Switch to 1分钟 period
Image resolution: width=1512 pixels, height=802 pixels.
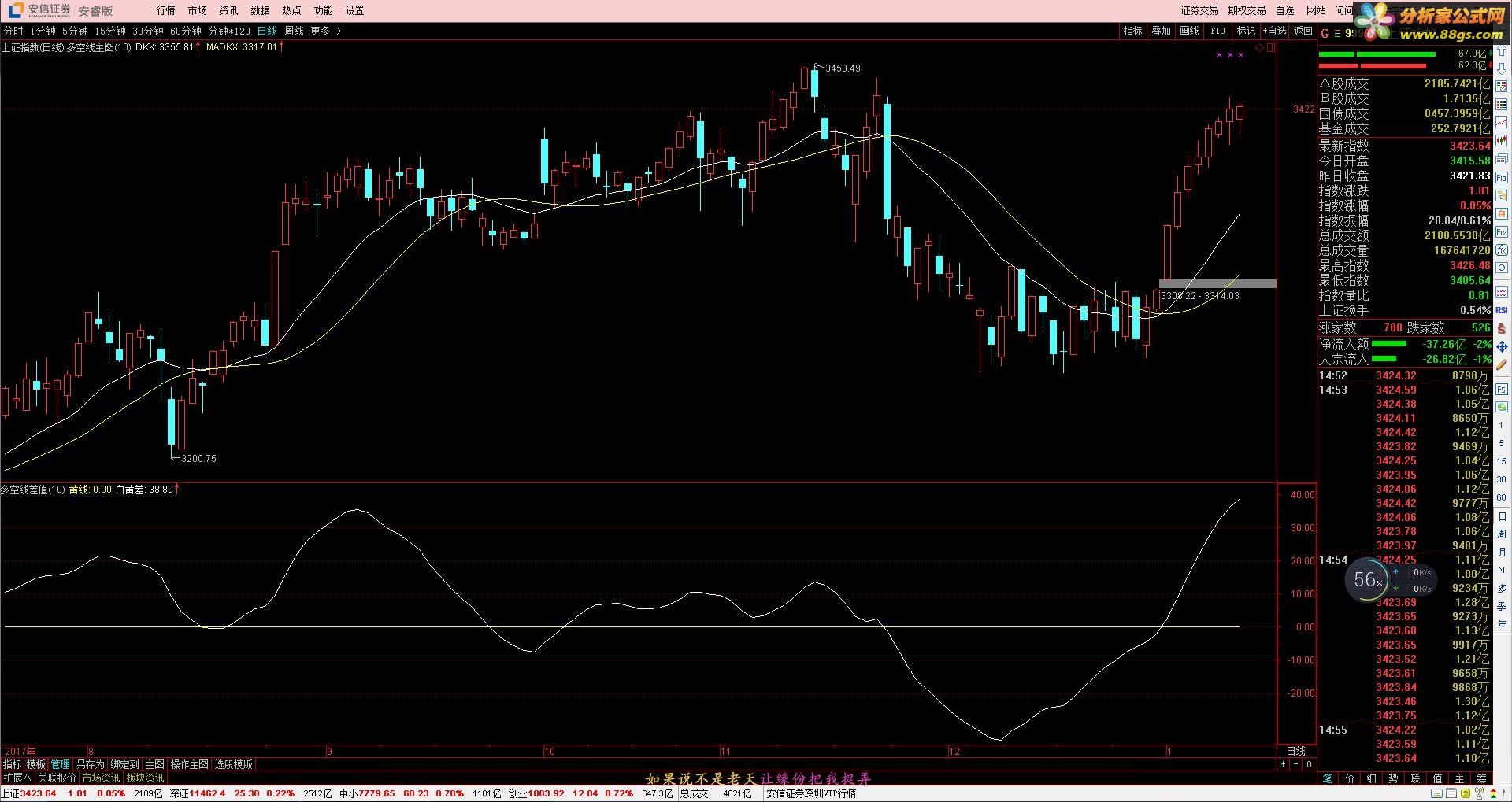coord(43,31)
